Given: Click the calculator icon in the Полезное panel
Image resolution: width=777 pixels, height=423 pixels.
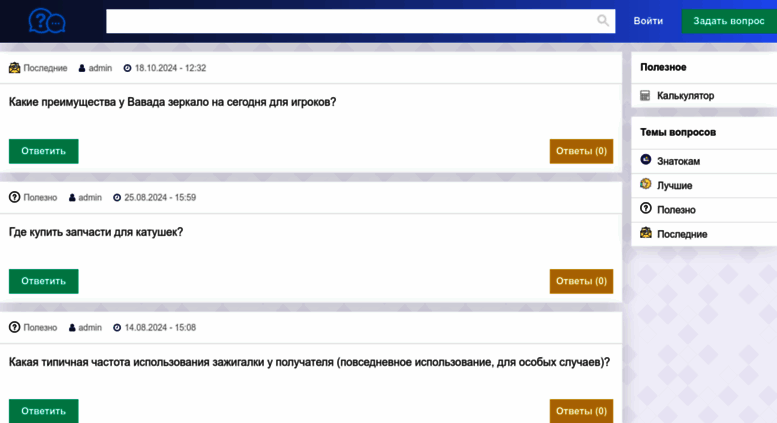Looking at the screenshot, I should click(x=645, y=96).
